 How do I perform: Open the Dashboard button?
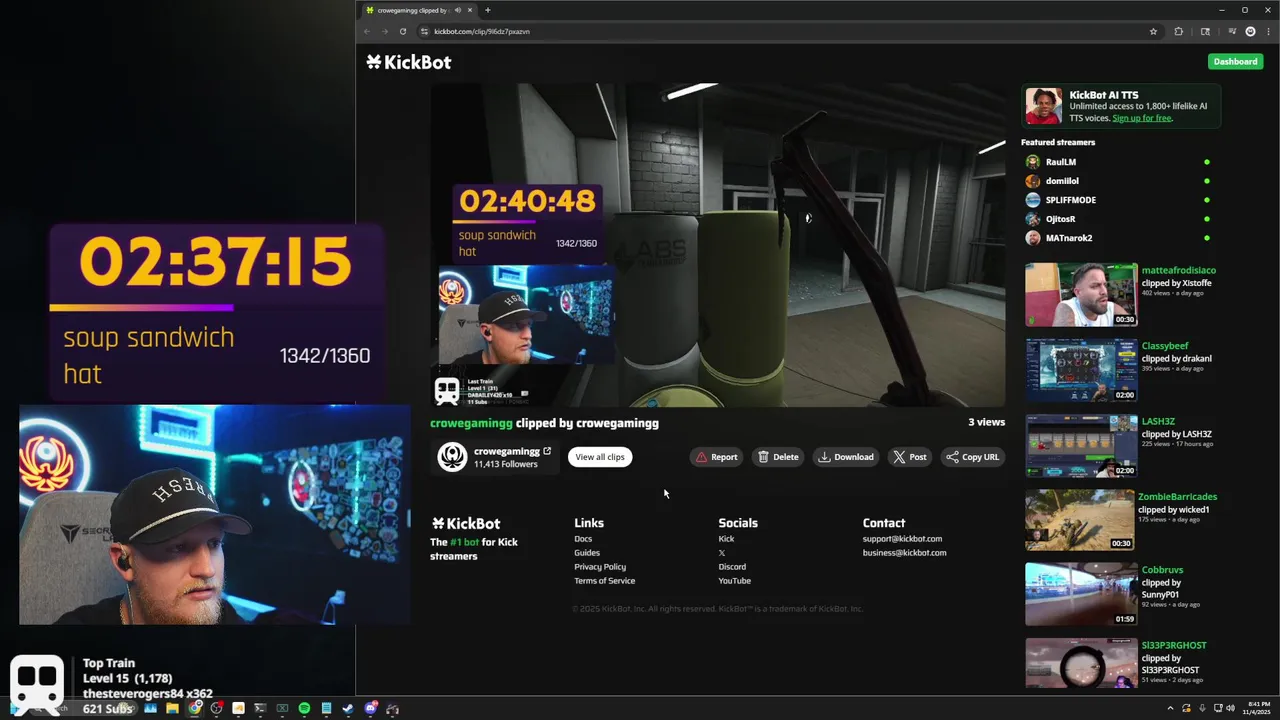1235,61
